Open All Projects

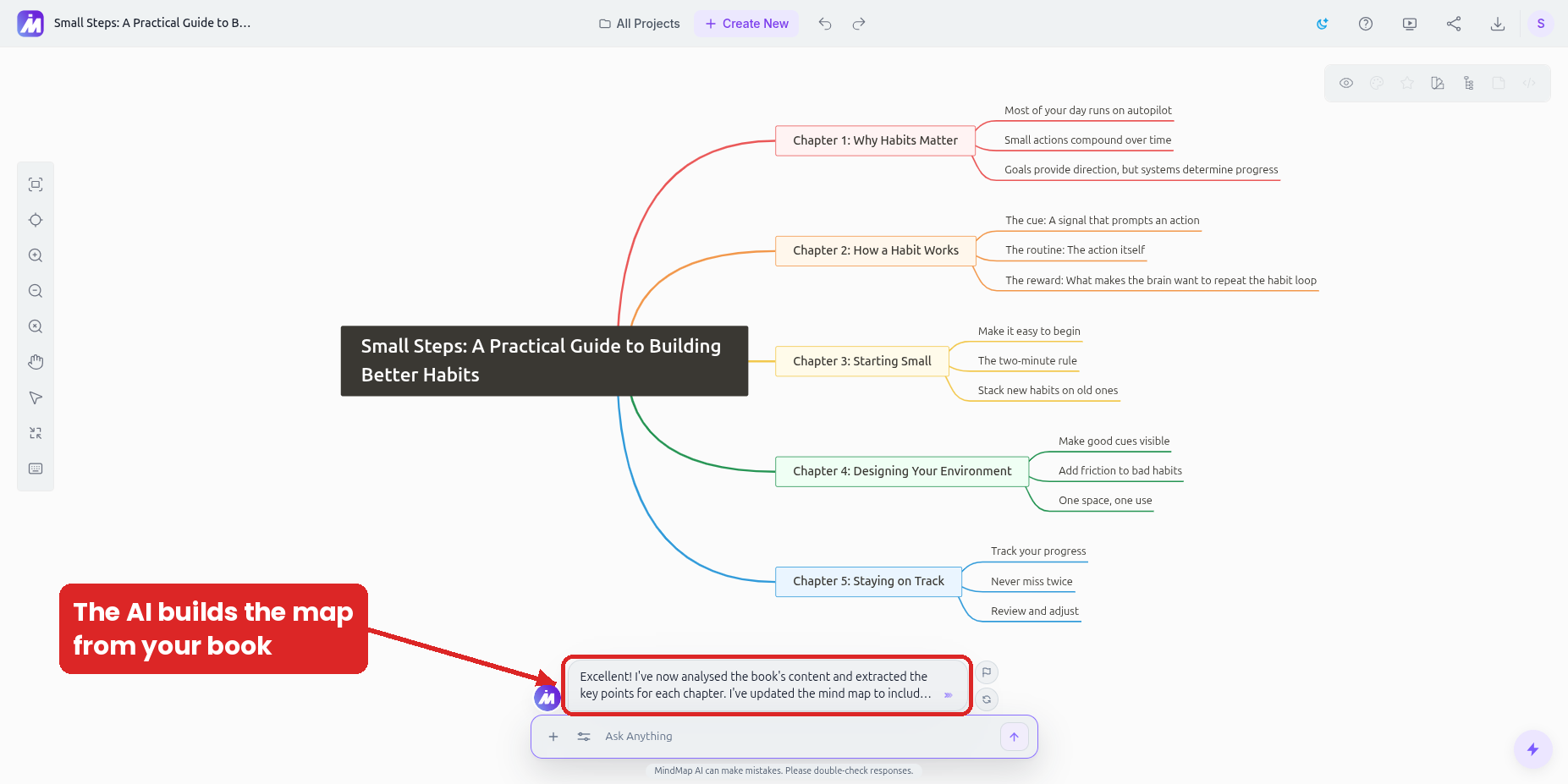coord(640,24)
